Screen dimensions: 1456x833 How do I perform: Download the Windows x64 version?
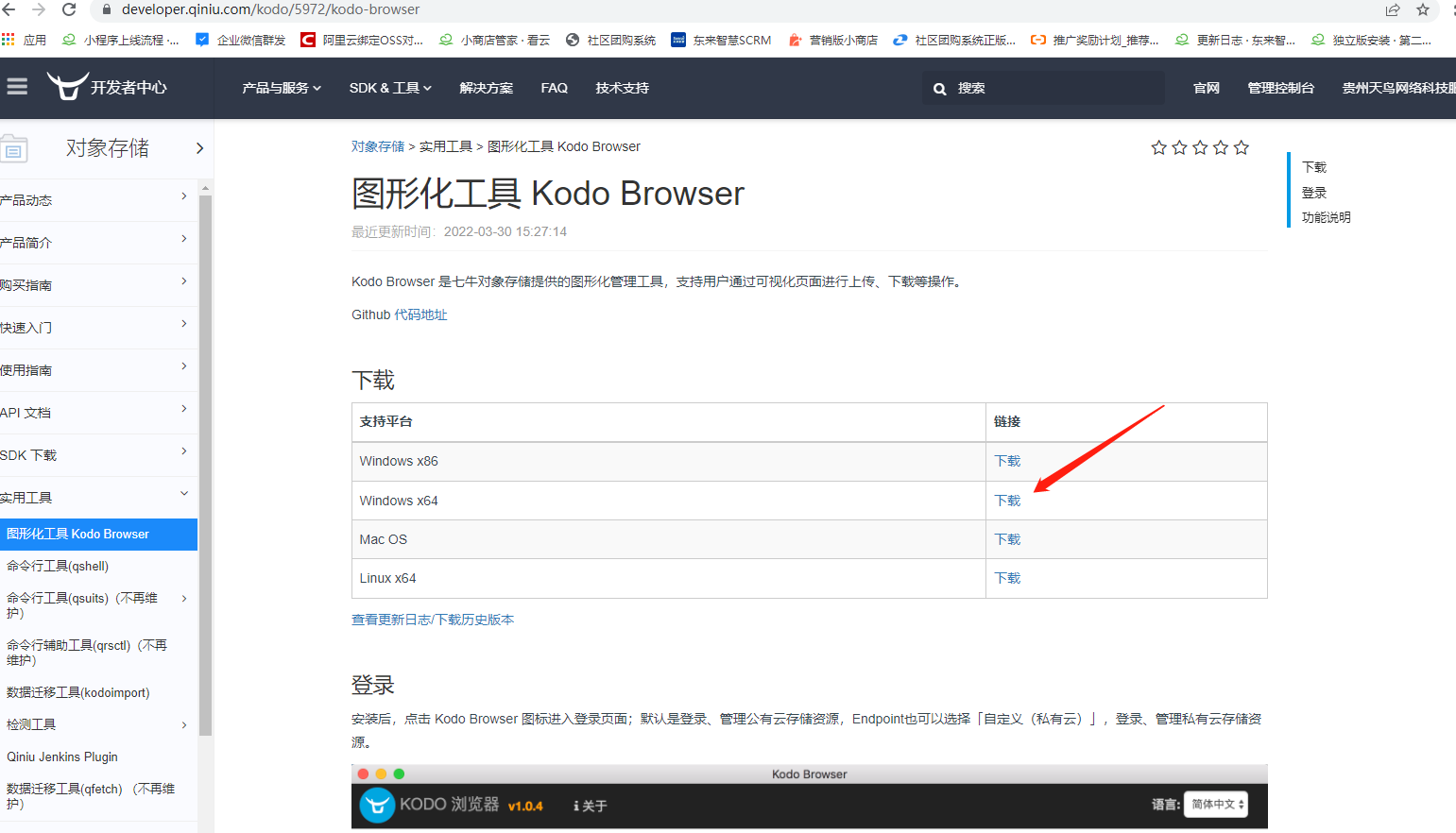pos(1007,501)
